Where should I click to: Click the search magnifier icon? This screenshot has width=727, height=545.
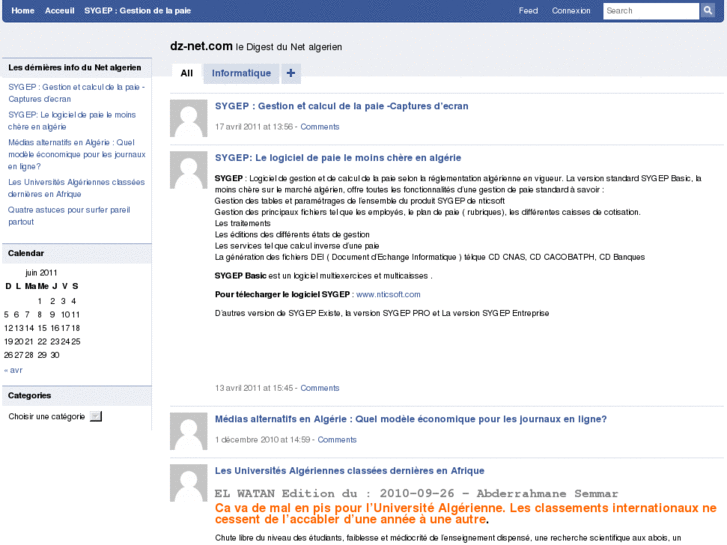[707, 11]
